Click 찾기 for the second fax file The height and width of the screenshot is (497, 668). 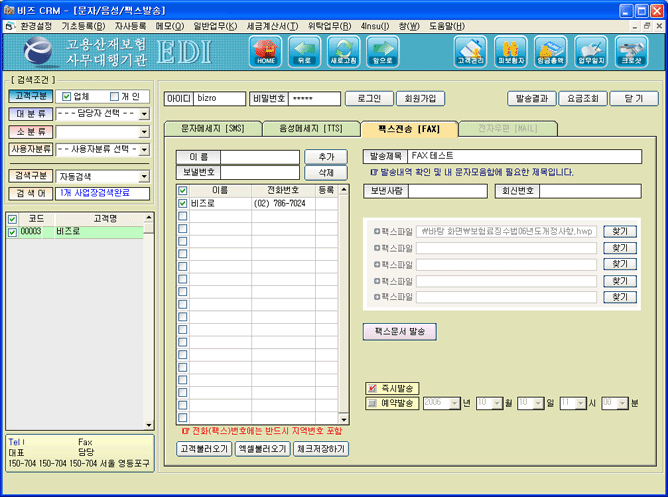[x=620, y=248]
